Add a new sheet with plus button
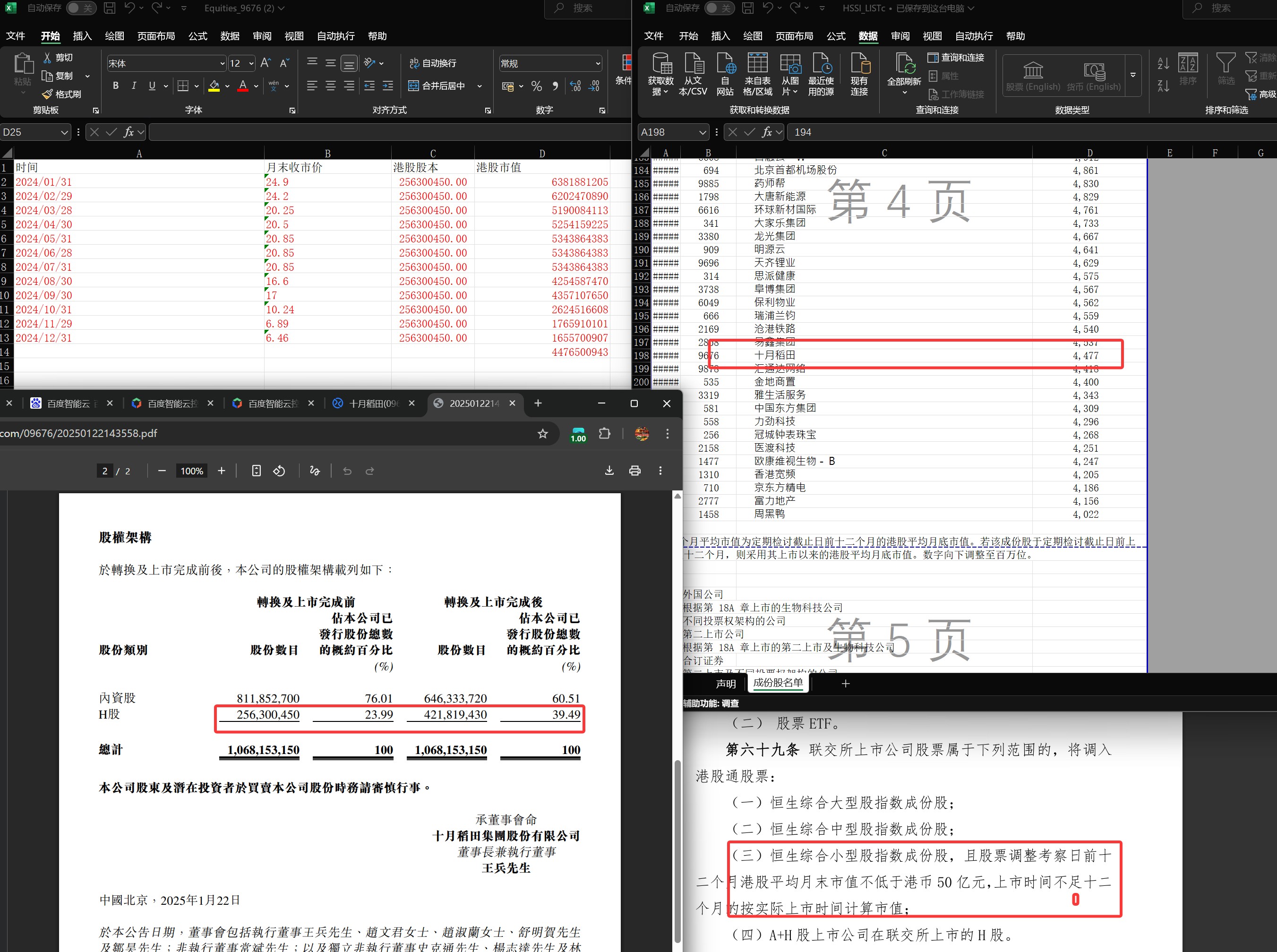 click(845, 684)
